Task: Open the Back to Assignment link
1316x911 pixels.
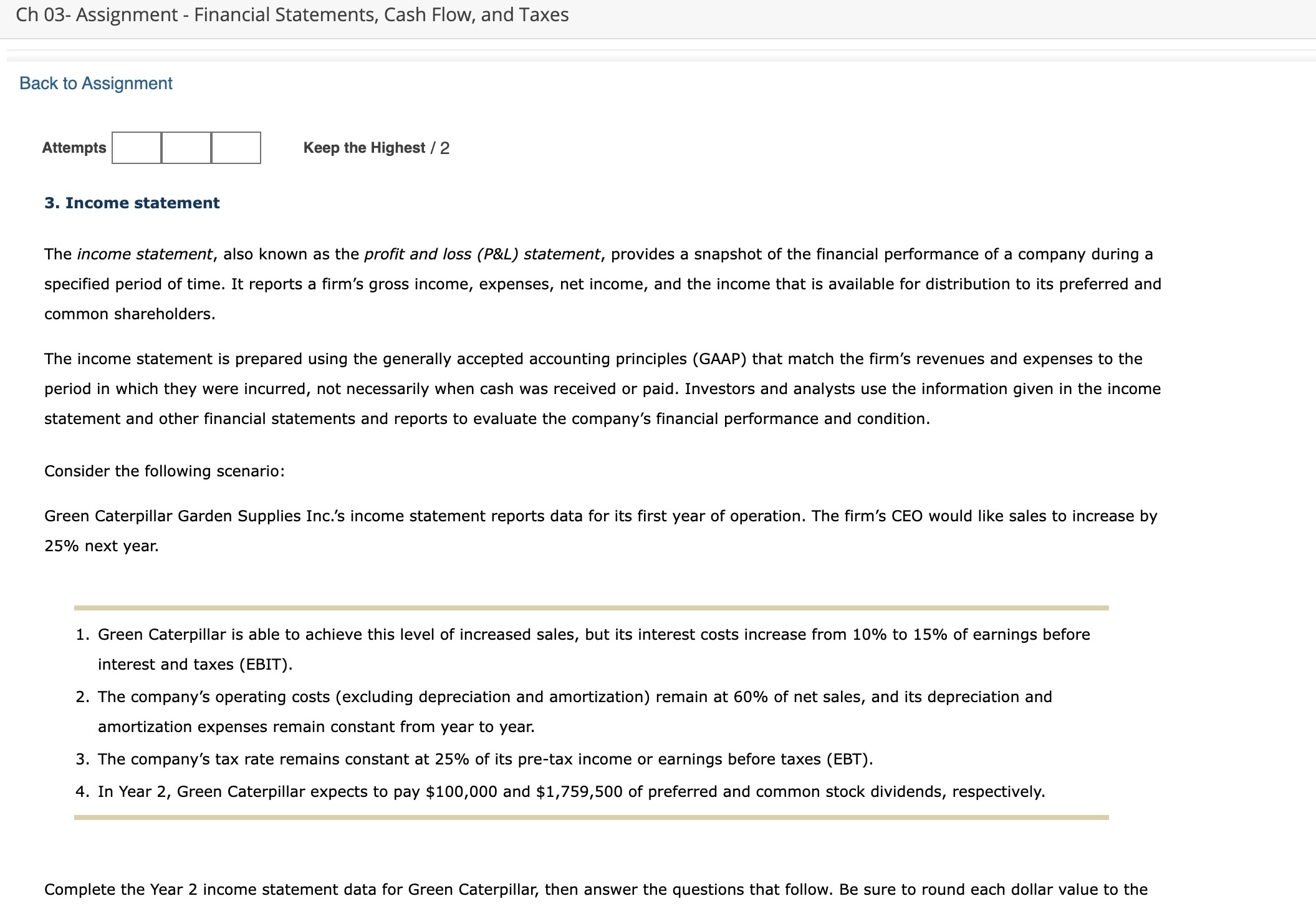Action: point(96,84)
